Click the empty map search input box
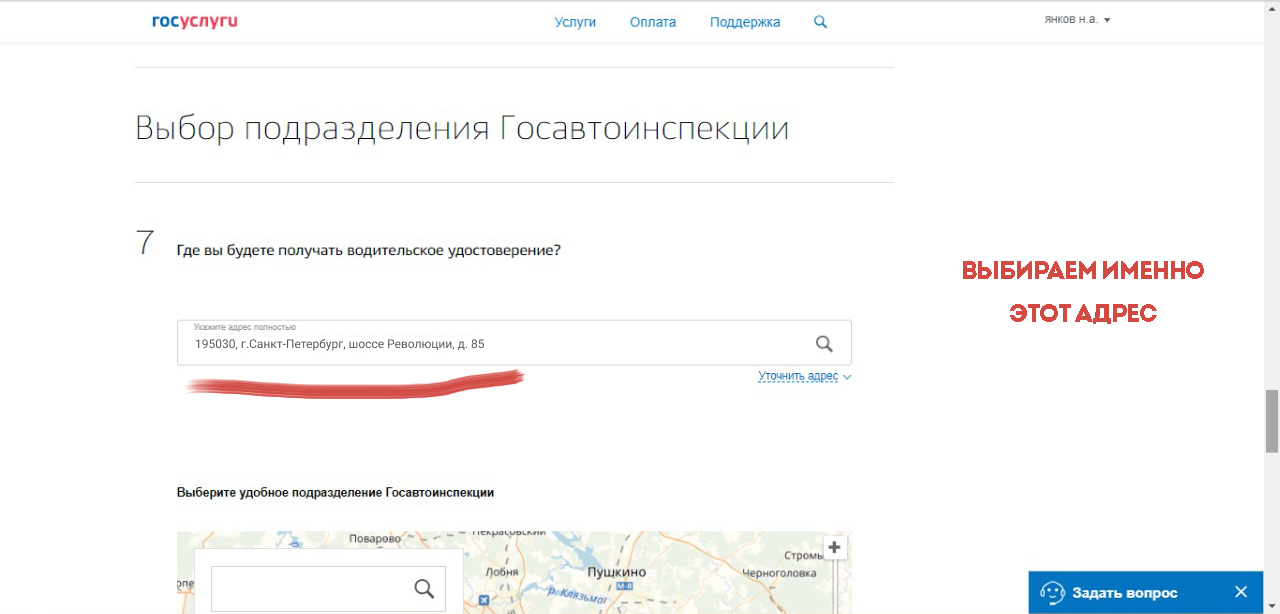This screenshot has width=1280, height=614. click(x=310, y=588)
